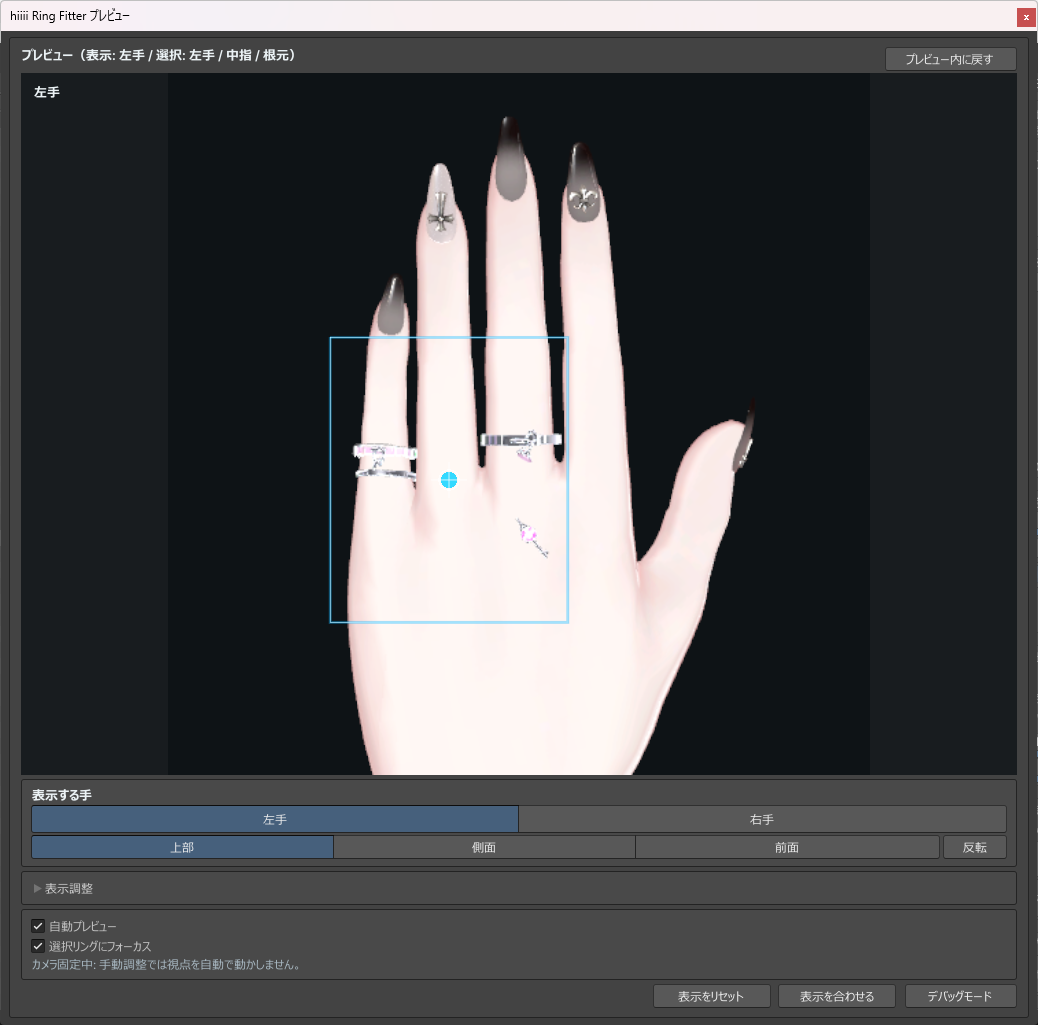The image size is (1038, 1025).
Task: Click the 表示する手 section label
Action: (x=62, y=795)
